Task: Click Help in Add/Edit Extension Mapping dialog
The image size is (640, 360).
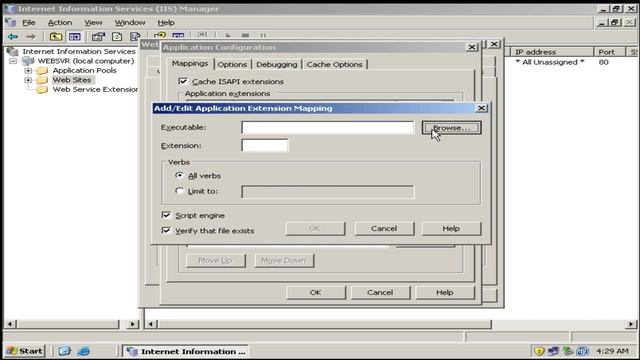Action: tap(451, 229)
